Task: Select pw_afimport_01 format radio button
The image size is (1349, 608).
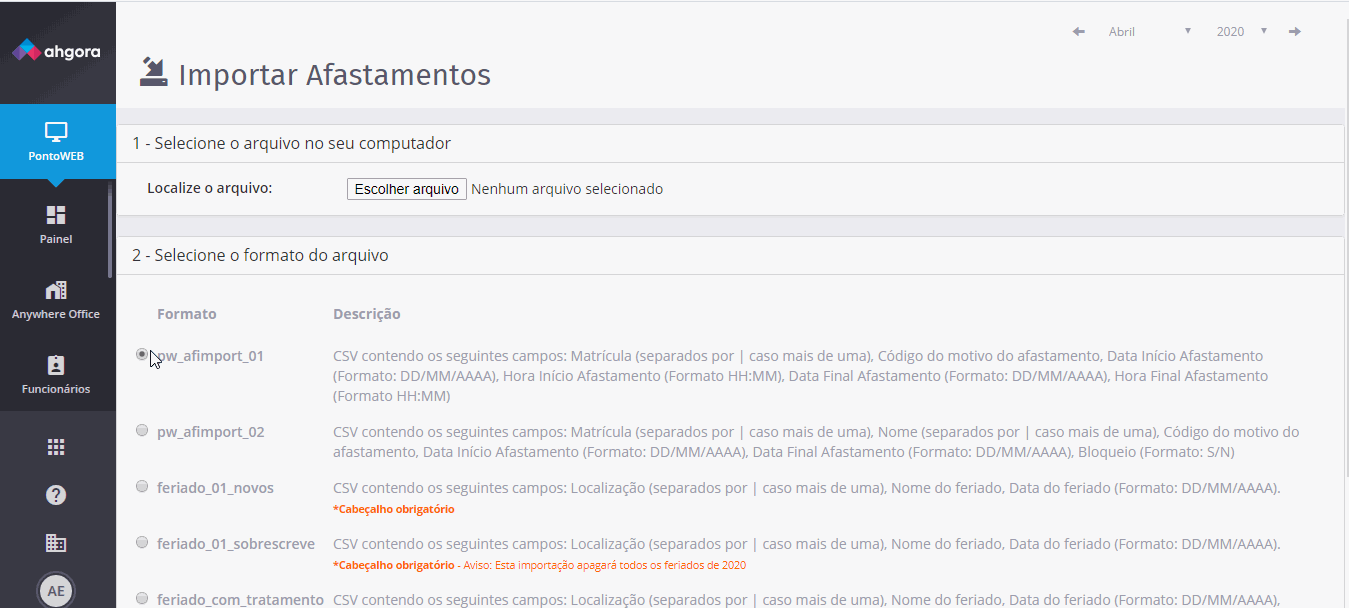Action: [142, 354]
